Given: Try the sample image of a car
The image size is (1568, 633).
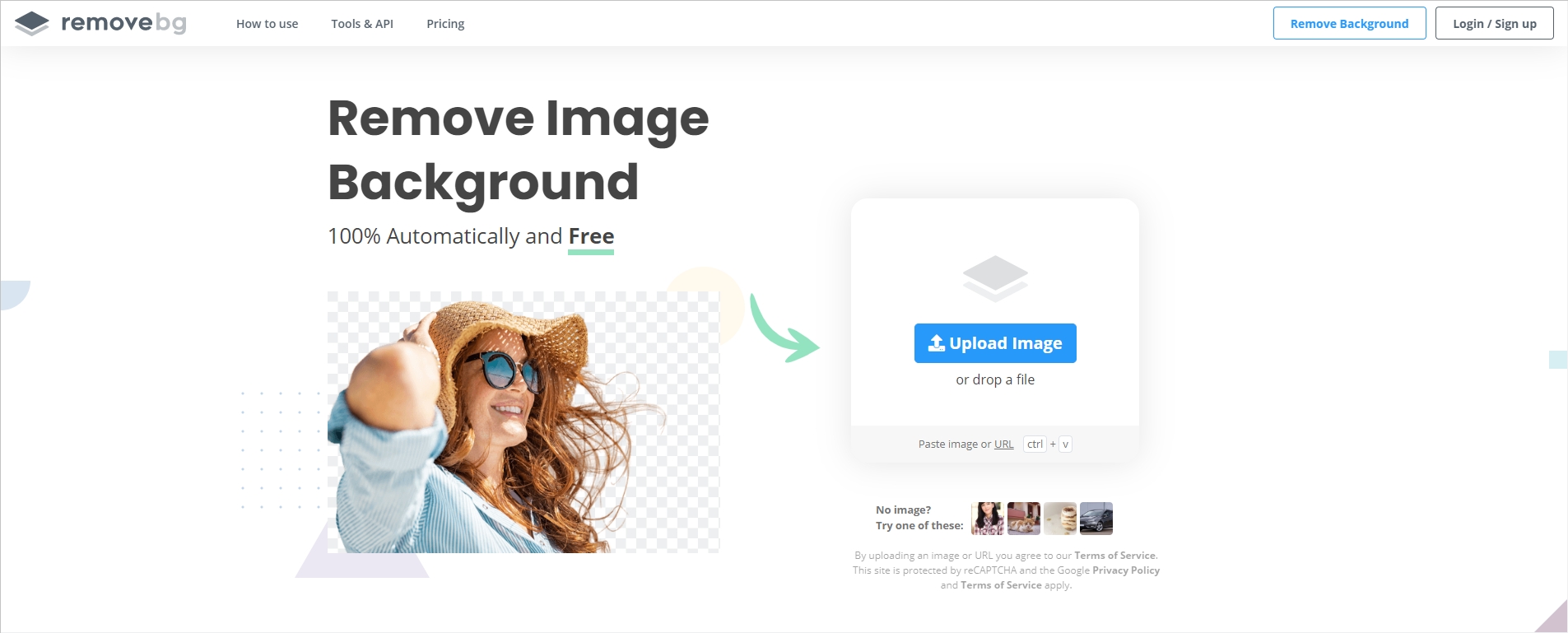Looking at the screenshot, I should (x=1096, y=519).
